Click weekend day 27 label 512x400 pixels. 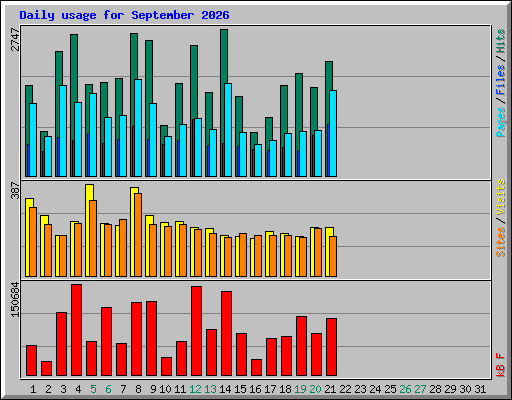tap(420, 389)
